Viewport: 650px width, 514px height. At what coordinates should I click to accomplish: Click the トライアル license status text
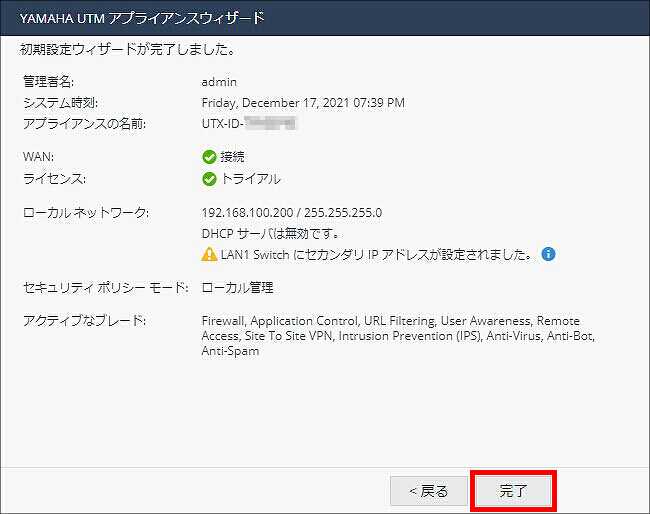(251, 179)
